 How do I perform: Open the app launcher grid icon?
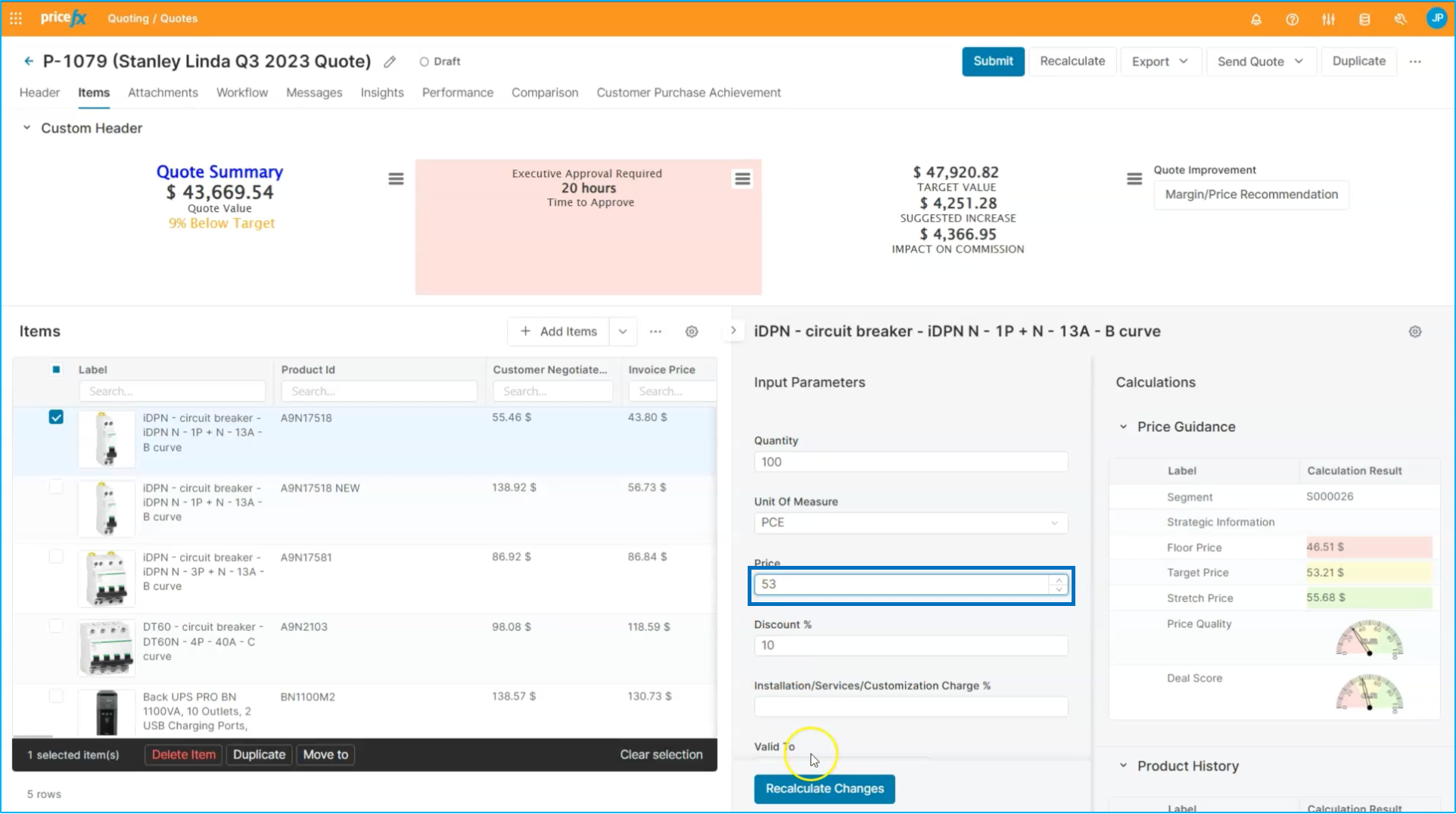pos(16,18)
